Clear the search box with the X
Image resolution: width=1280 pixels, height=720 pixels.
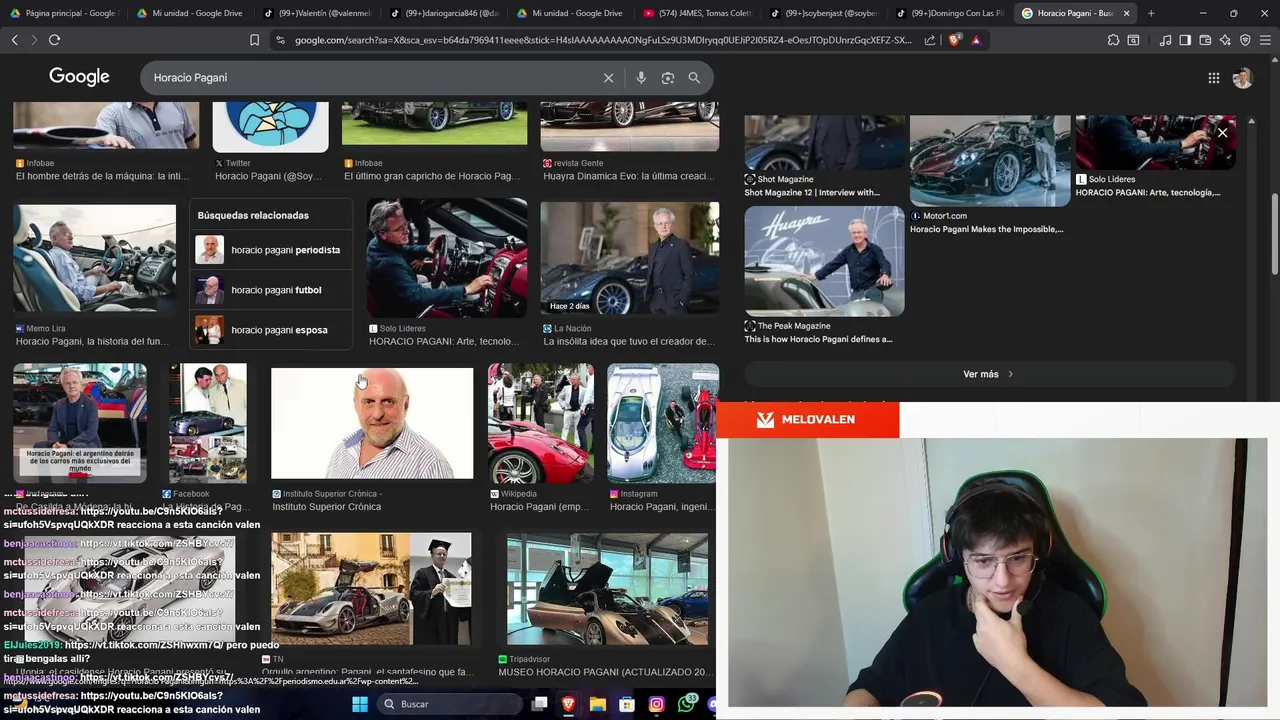point(608,78)
